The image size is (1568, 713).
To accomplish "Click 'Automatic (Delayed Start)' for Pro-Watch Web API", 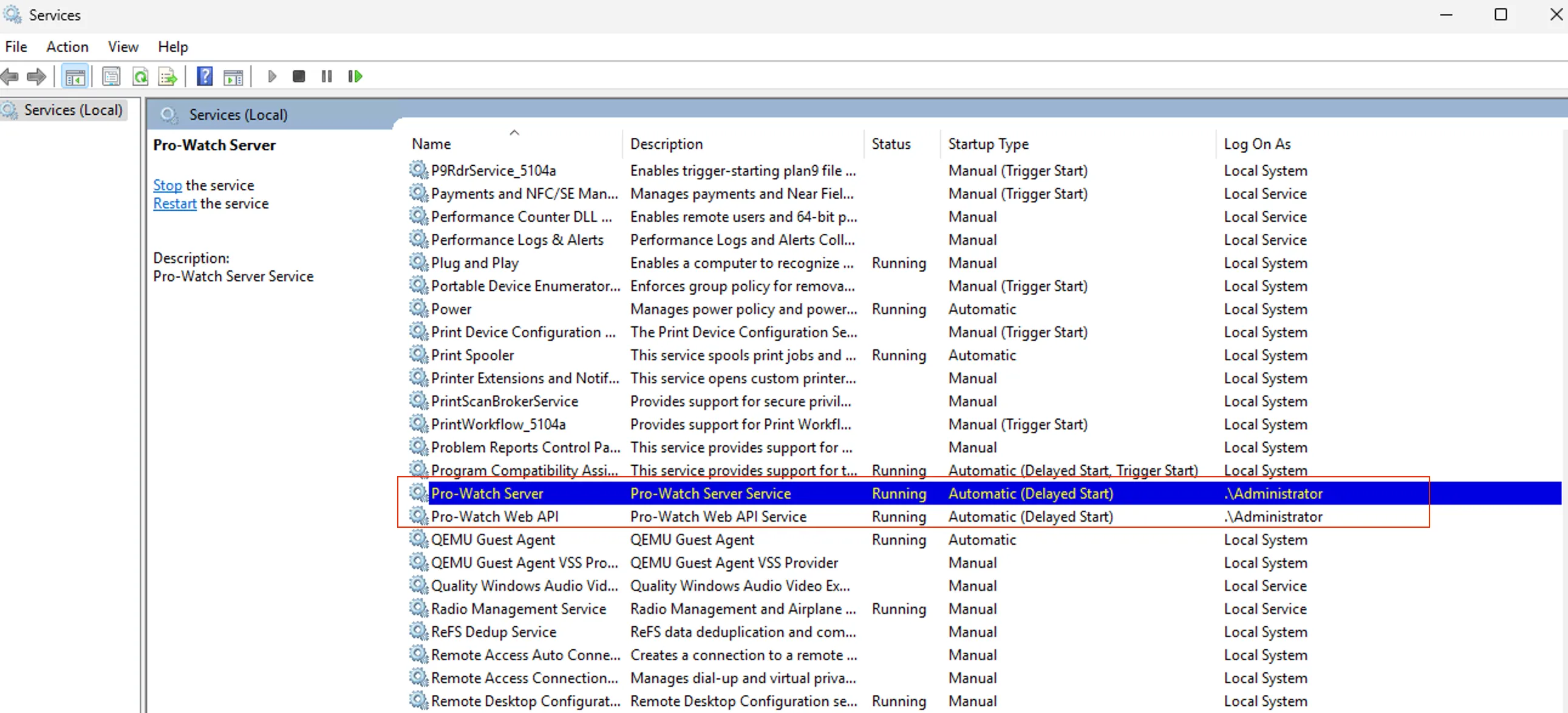I will click(1031, 516).
